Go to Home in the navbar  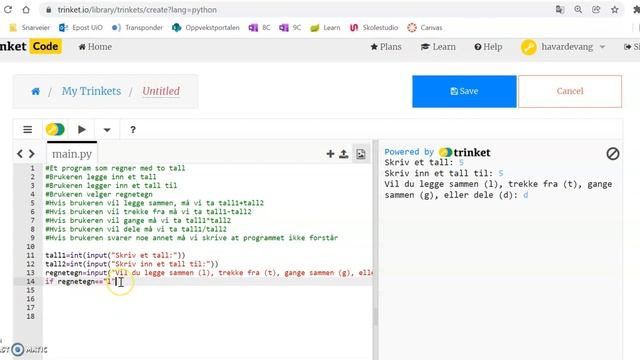[x=95, y=47]
